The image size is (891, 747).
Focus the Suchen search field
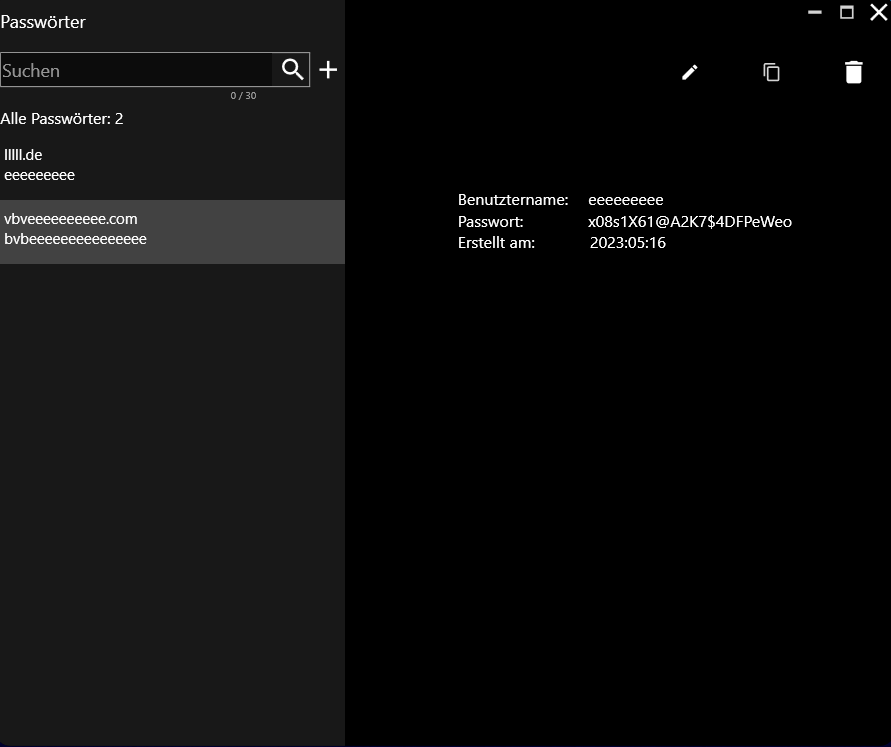point(136,70)
